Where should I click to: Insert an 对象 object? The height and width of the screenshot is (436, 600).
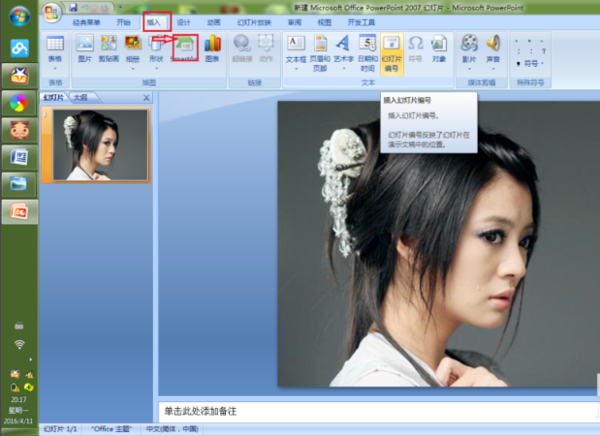tap(439, 49)
